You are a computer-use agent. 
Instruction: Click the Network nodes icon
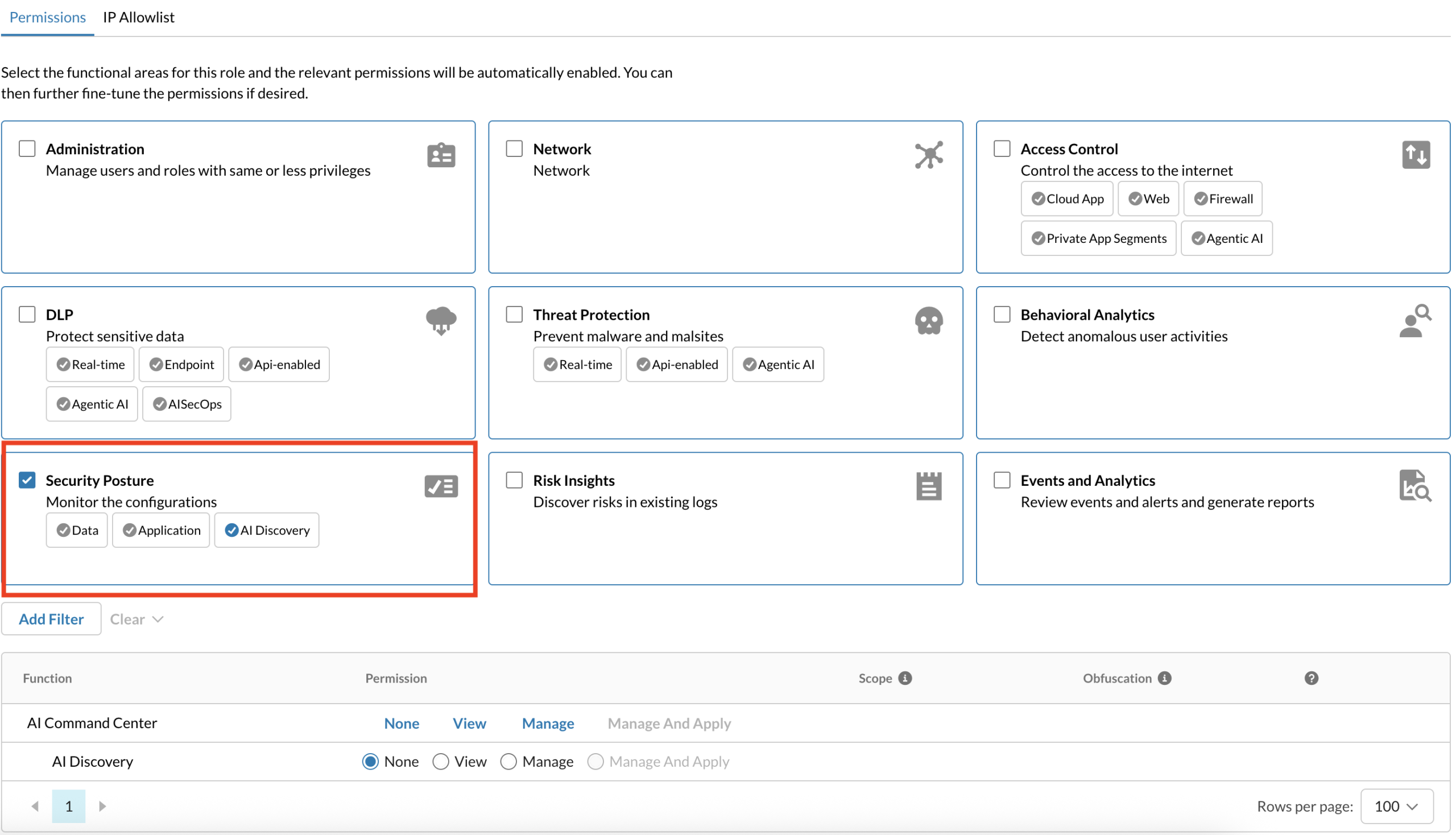(x=928, y=155)
